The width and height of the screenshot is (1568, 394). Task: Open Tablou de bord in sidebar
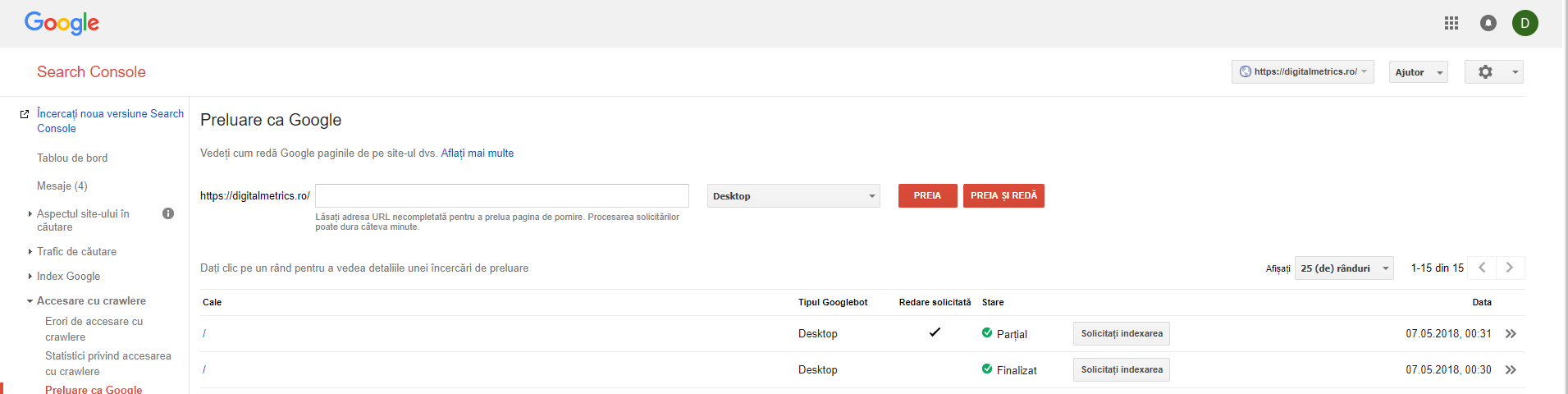(72, 158)
